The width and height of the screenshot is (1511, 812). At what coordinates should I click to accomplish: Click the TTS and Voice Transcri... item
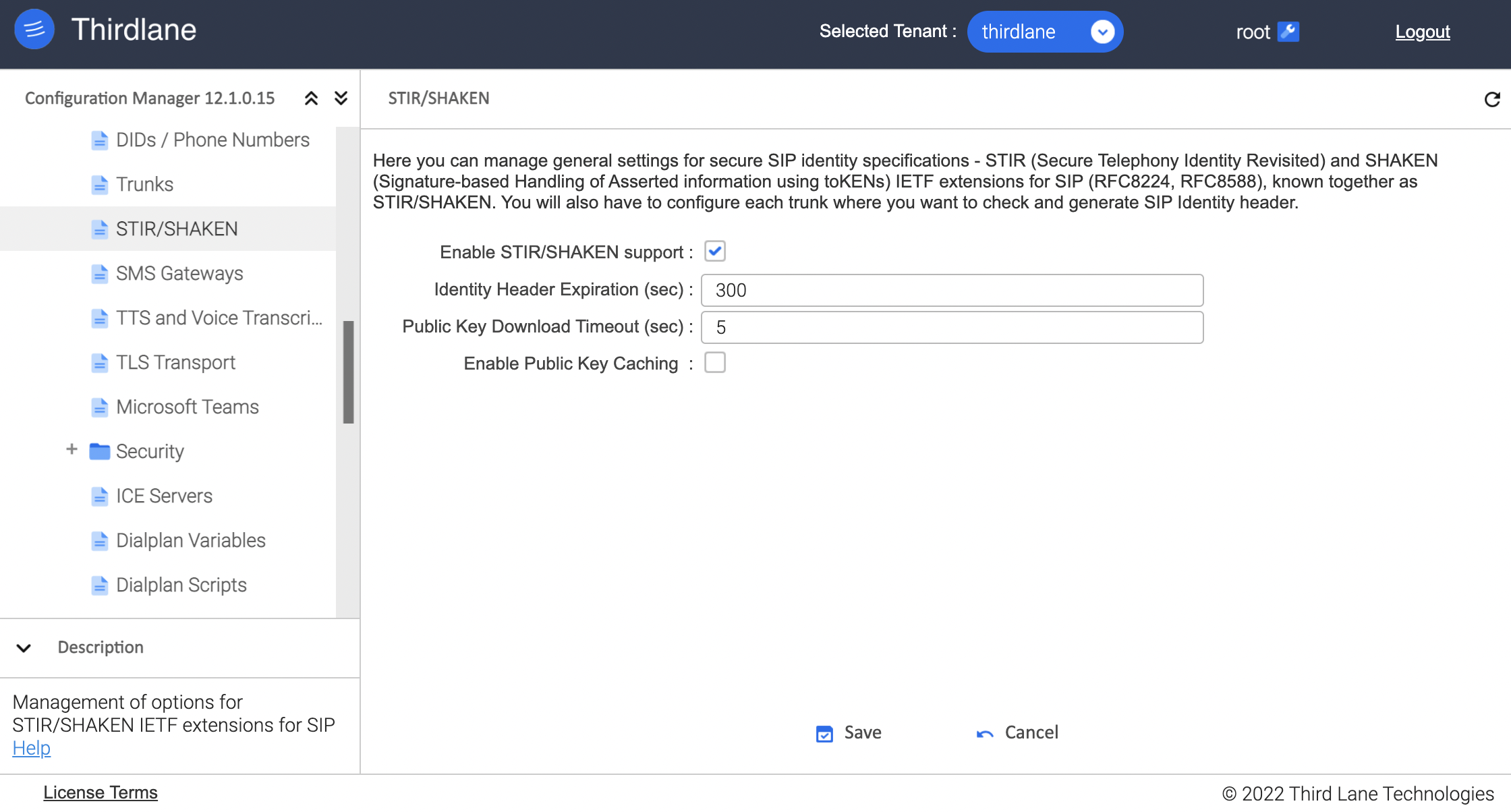tap(218, 317)
